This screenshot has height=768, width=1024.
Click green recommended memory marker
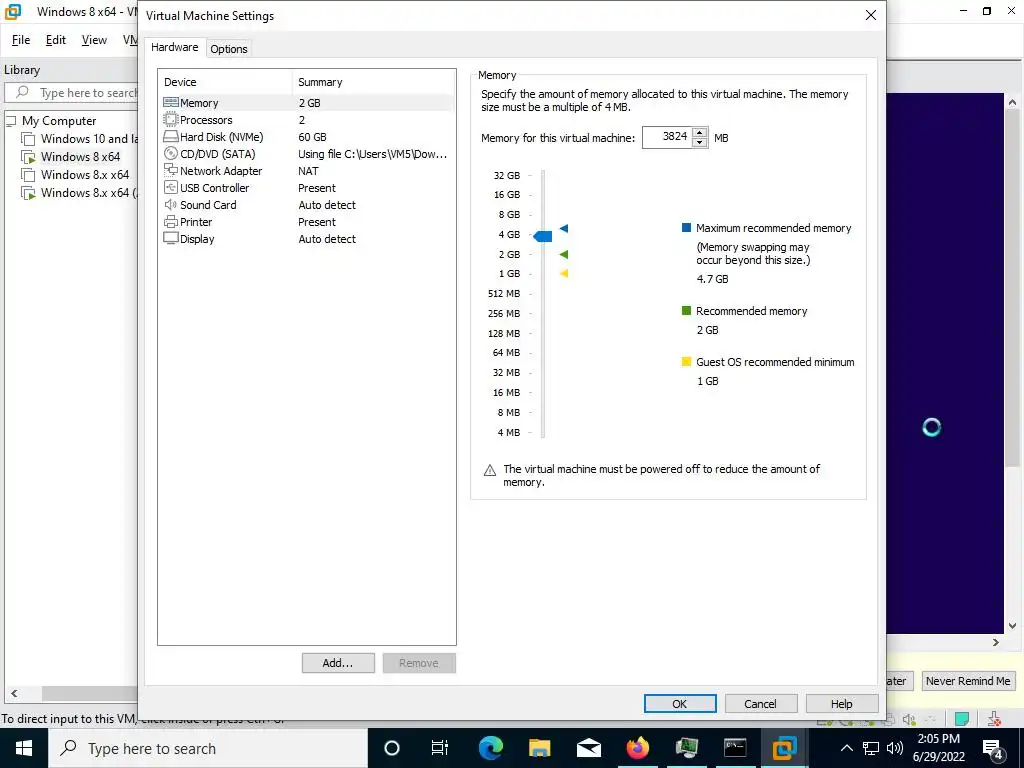click(x=564, y=254)
